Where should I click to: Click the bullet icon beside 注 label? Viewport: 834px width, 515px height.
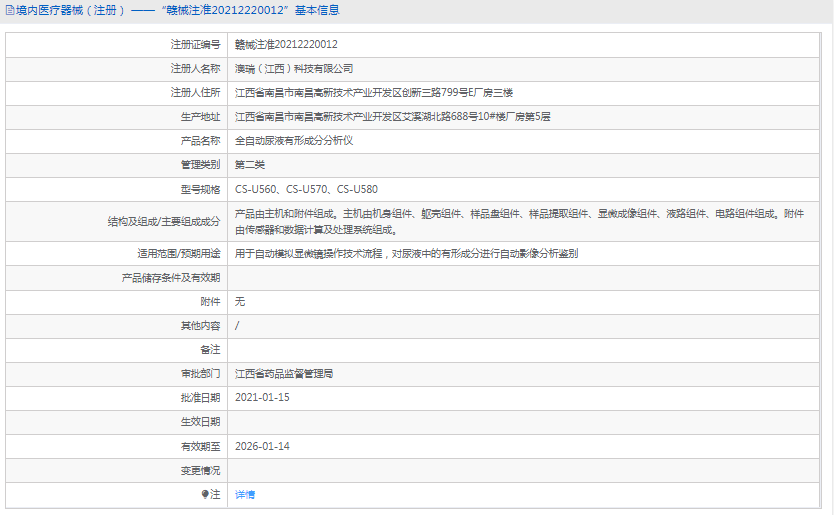[x=205, y=494]
